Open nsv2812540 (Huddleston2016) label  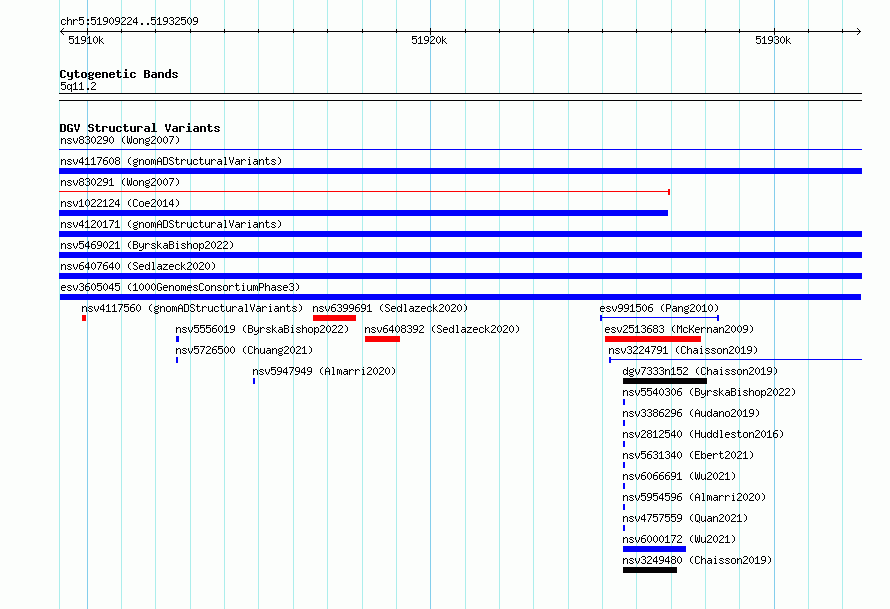tap(703, 434)
